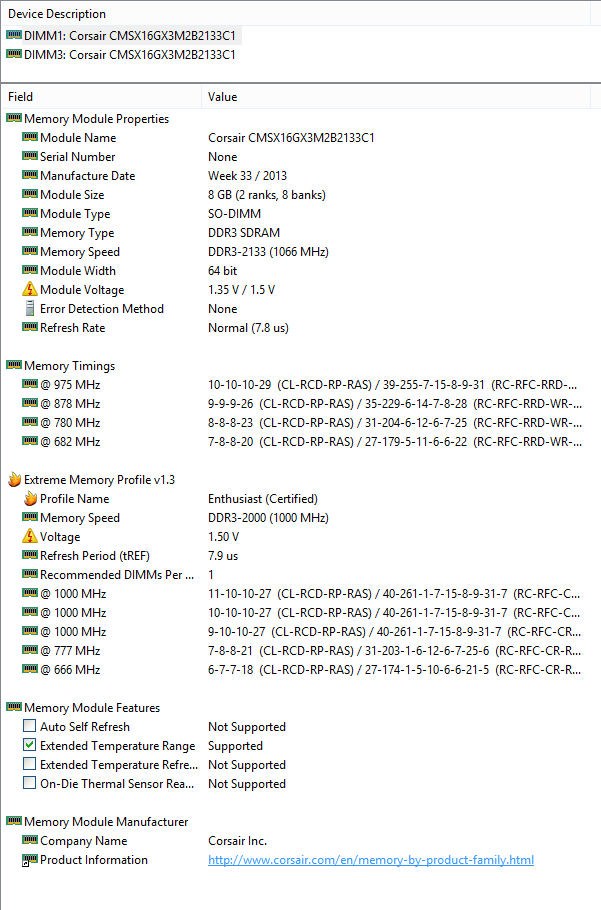
Task: Select the Corsair Inc. company name value
Action: pyautogui.click(x=238, y=841)
